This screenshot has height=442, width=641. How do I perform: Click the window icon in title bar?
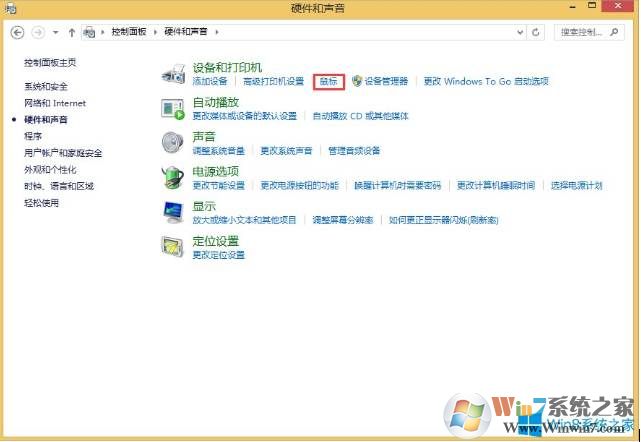[x=11, y=7]
